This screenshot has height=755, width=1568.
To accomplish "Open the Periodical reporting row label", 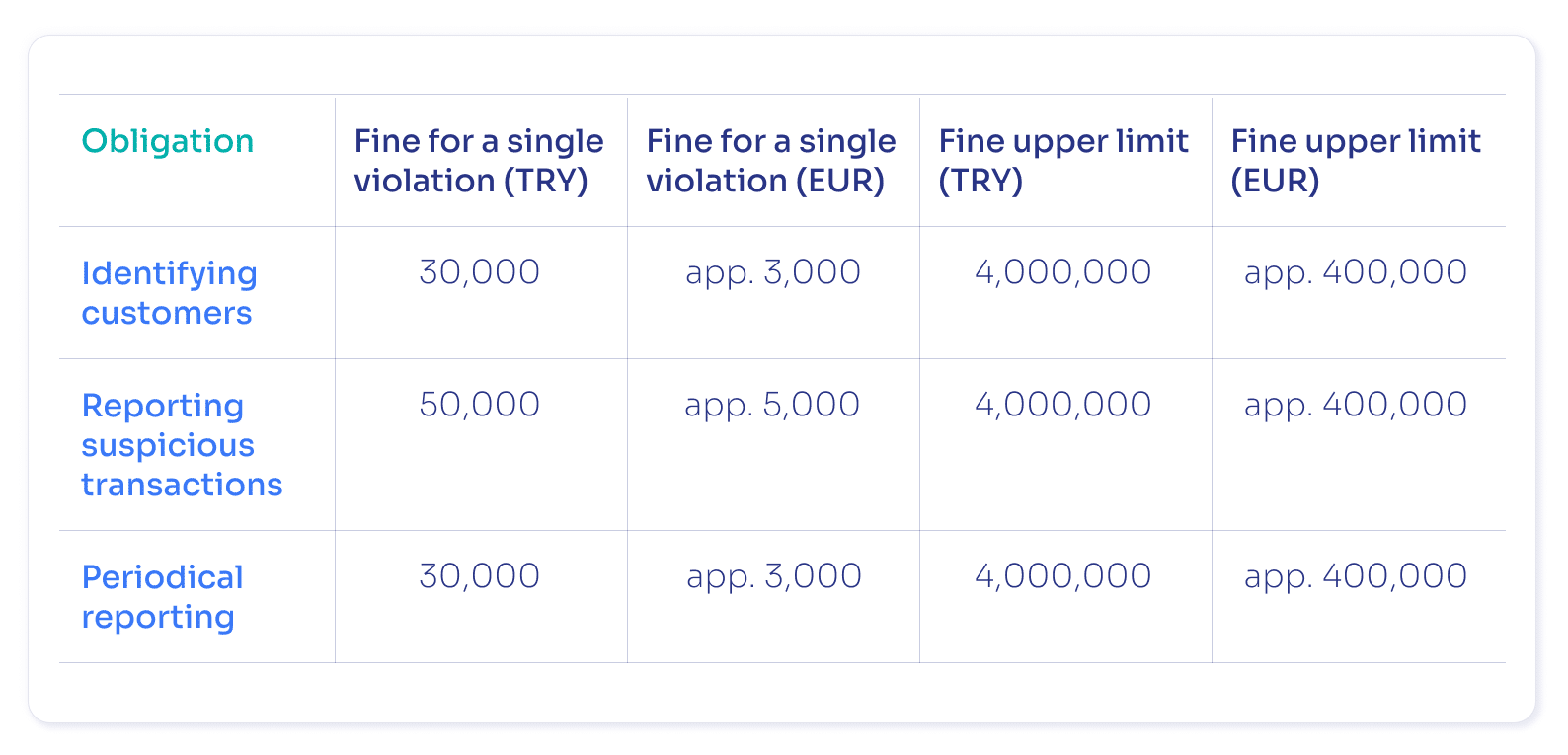I will (x=162, y=597).
